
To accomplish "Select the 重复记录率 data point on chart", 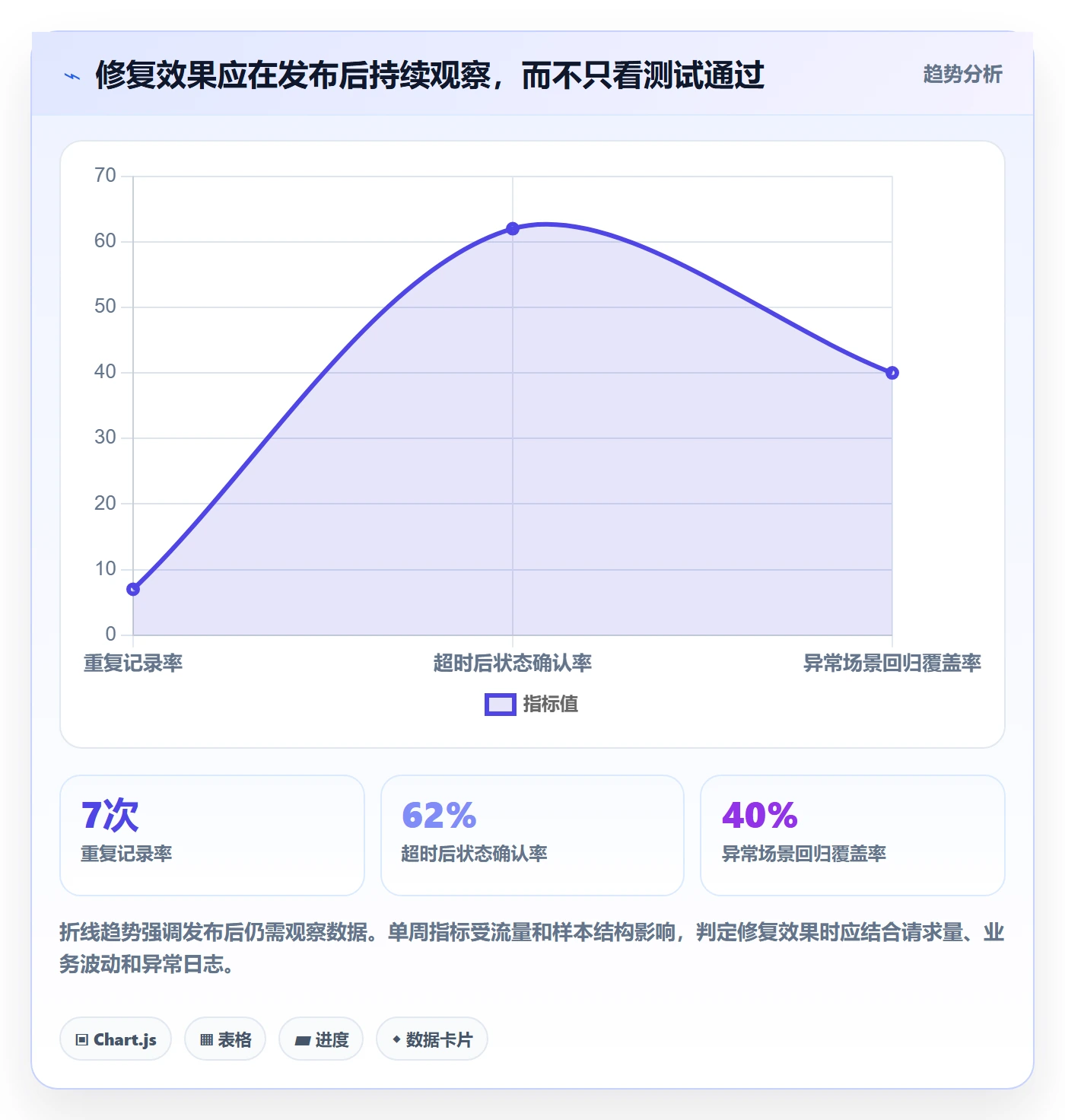I will [133, 589].
